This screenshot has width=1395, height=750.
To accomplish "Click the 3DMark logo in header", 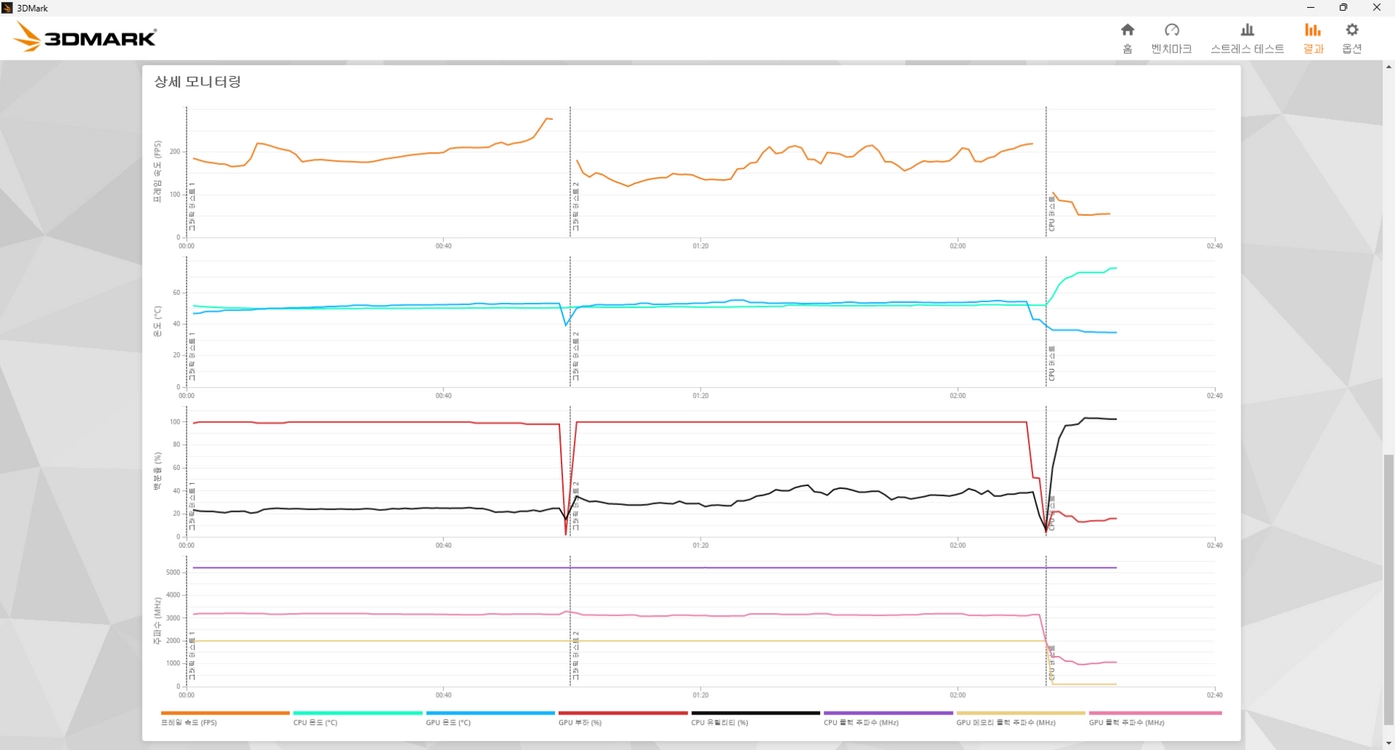I will click(85, 37).
